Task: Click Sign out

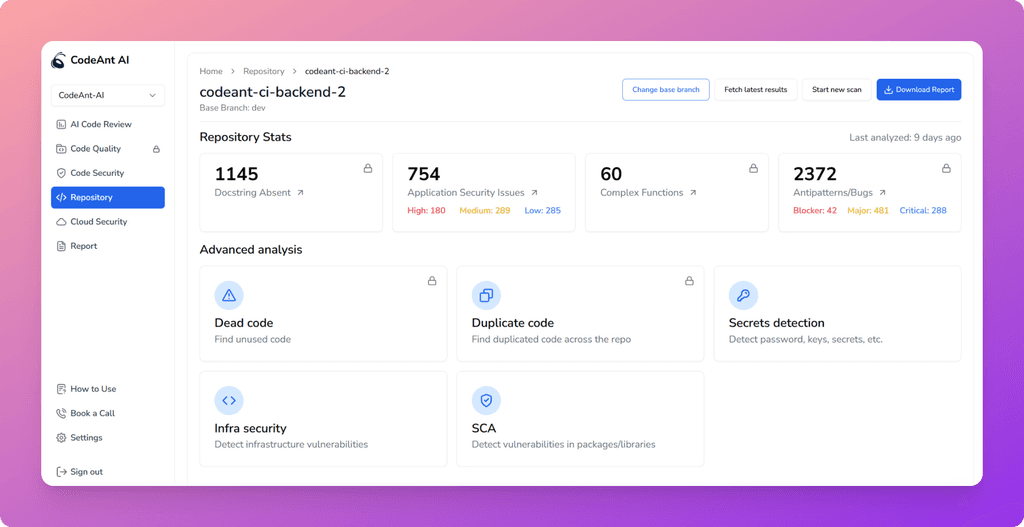Action: (108, 471)
